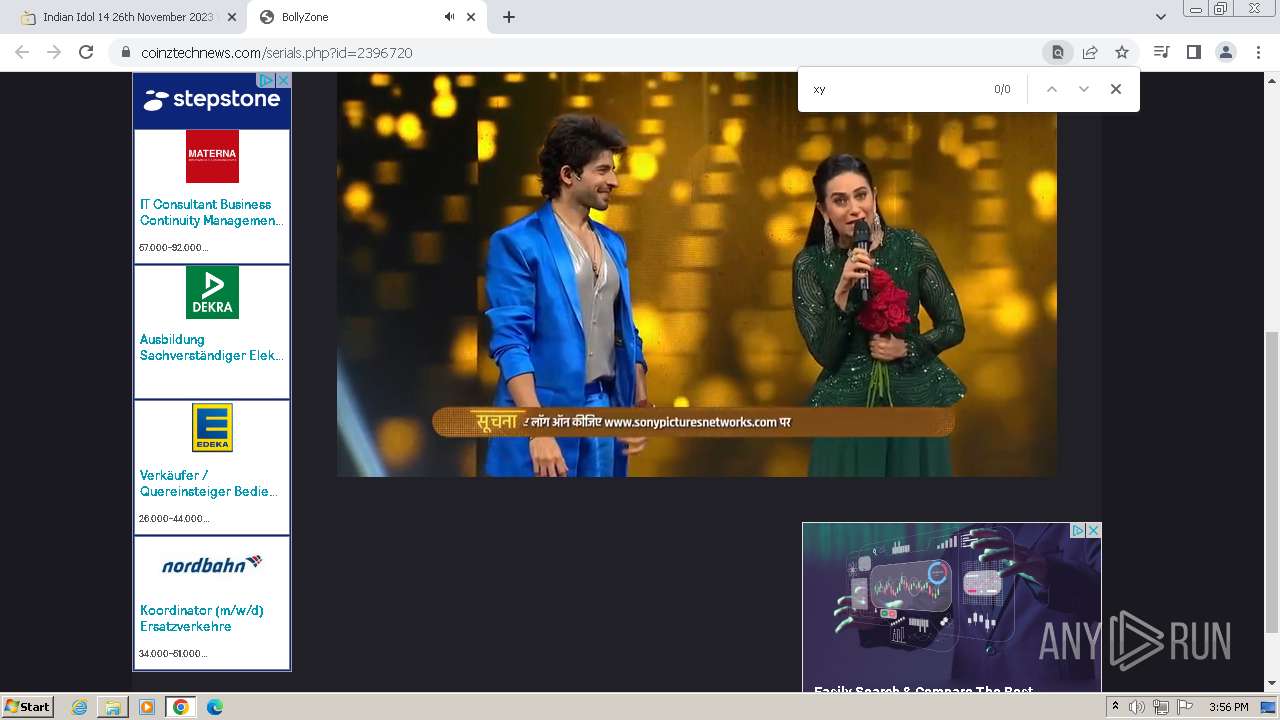
Task: Focus the address bar URL
Action: [x=277, y=53]
